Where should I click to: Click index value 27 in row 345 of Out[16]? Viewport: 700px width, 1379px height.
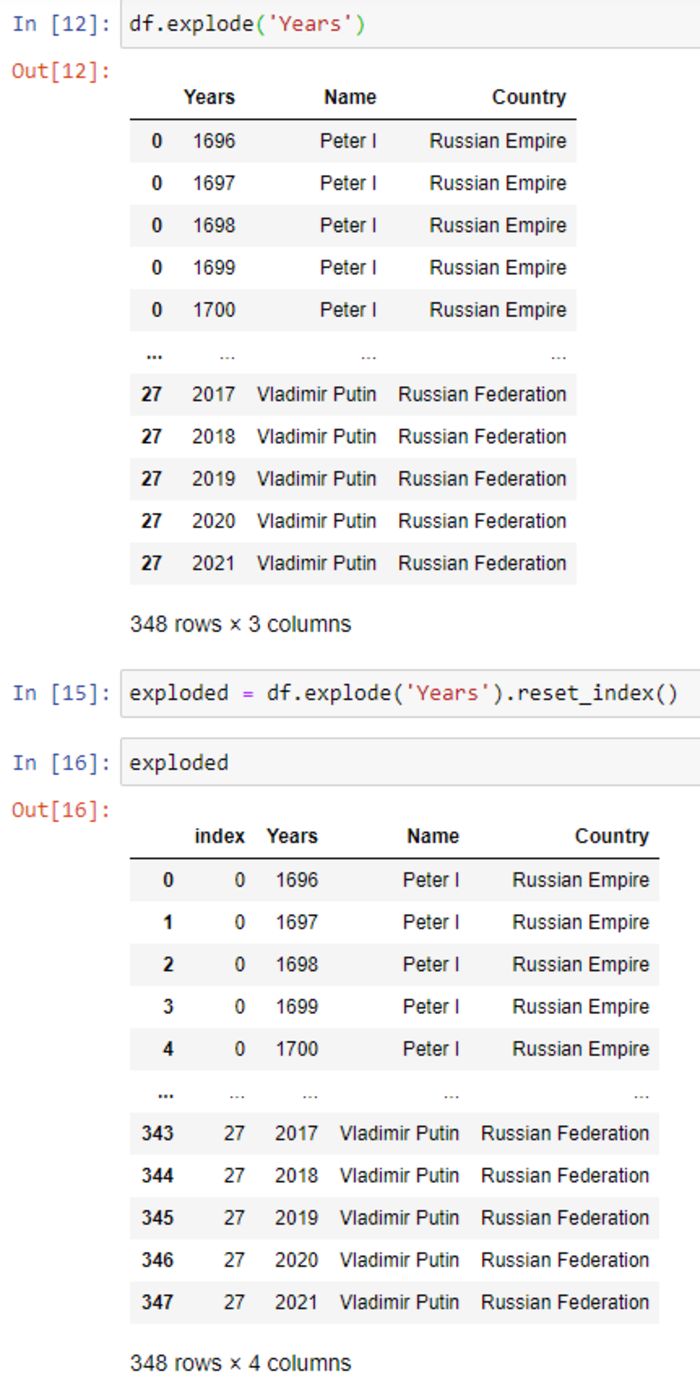tap(234, 1218)
